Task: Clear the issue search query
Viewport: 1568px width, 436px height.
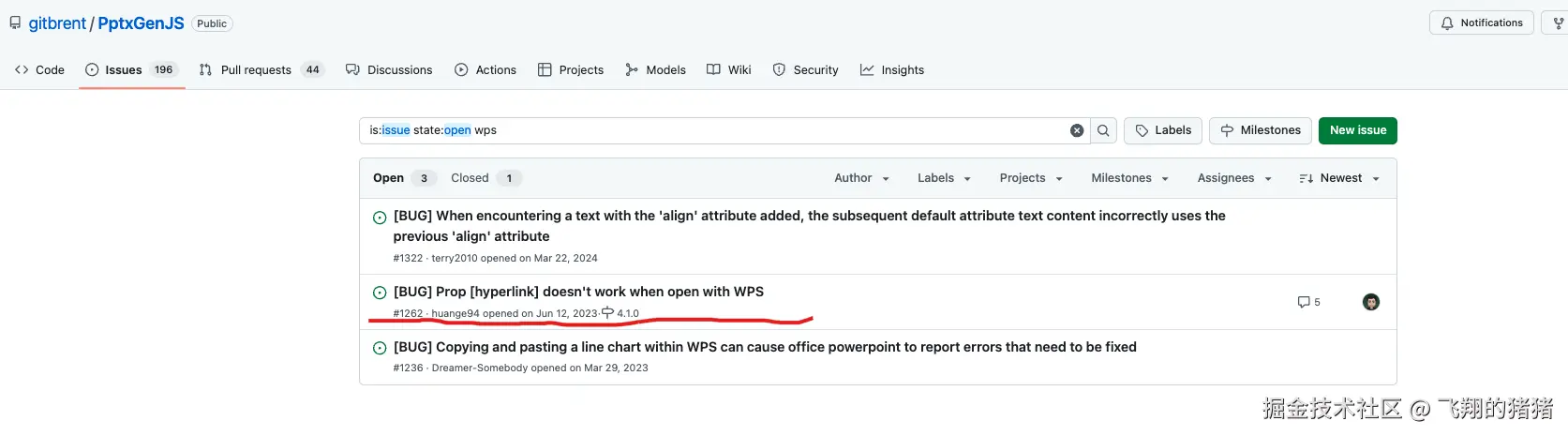Action: tap(1077, 130)
